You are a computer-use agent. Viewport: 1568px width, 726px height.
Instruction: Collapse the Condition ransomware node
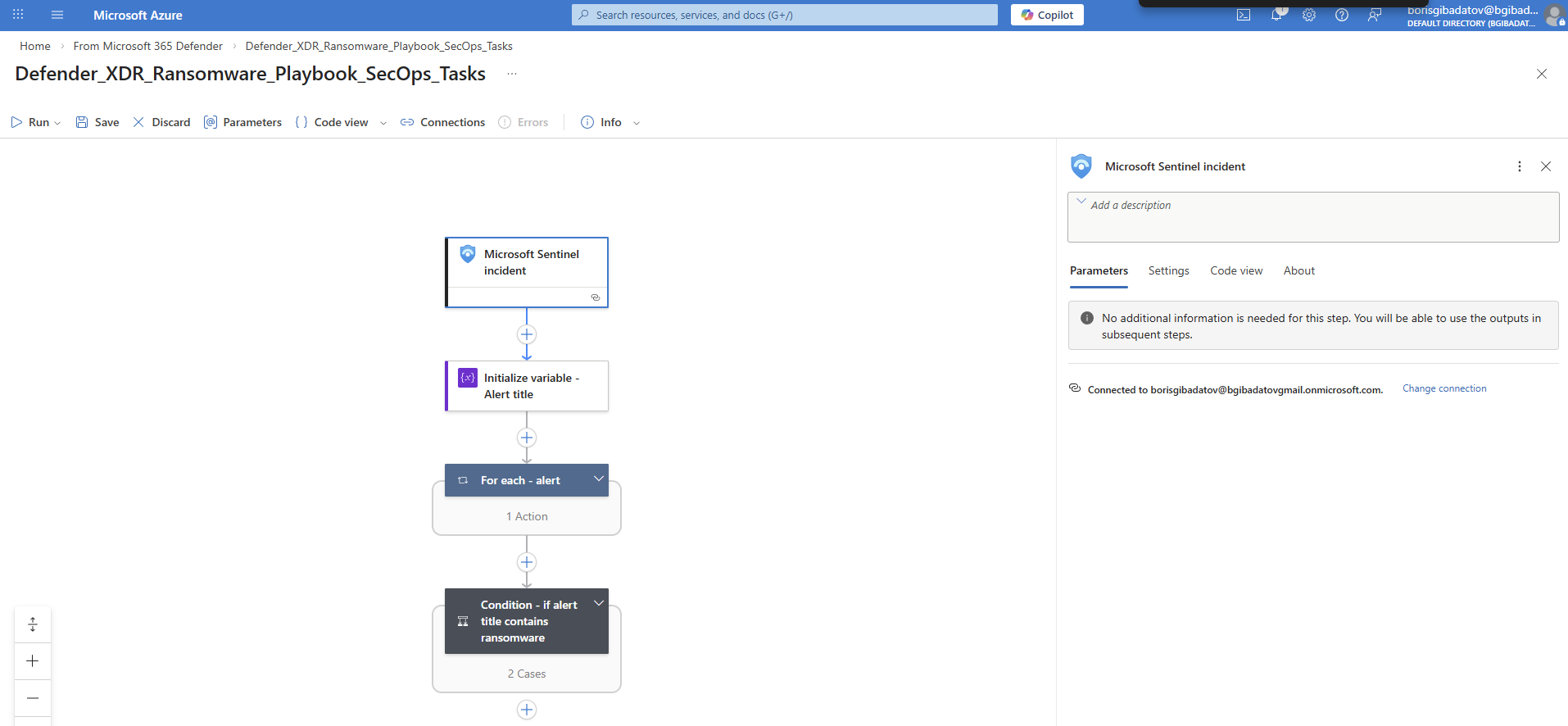pos(599,604)
